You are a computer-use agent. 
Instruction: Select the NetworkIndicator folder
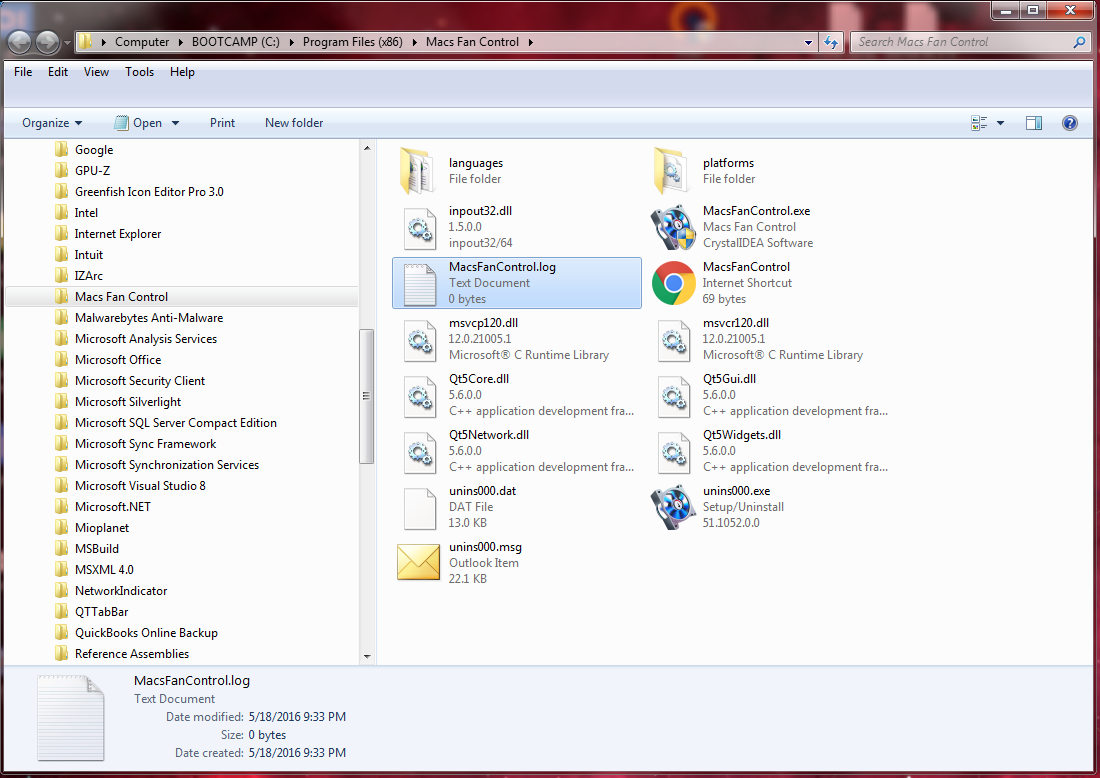coord(121,591)
